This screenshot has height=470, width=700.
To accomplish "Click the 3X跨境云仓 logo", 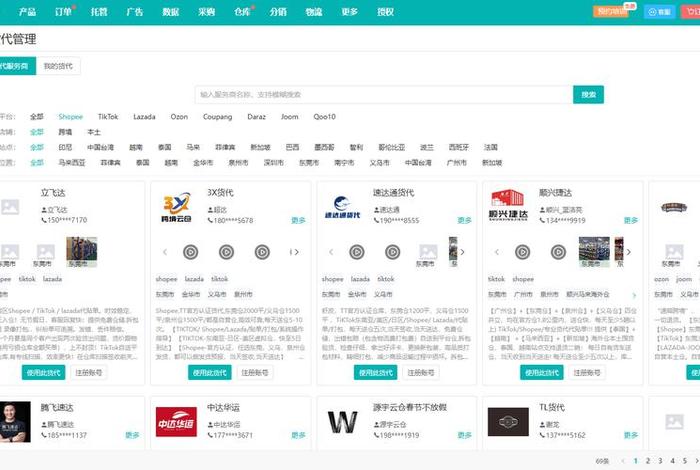I will pos(176,208).
